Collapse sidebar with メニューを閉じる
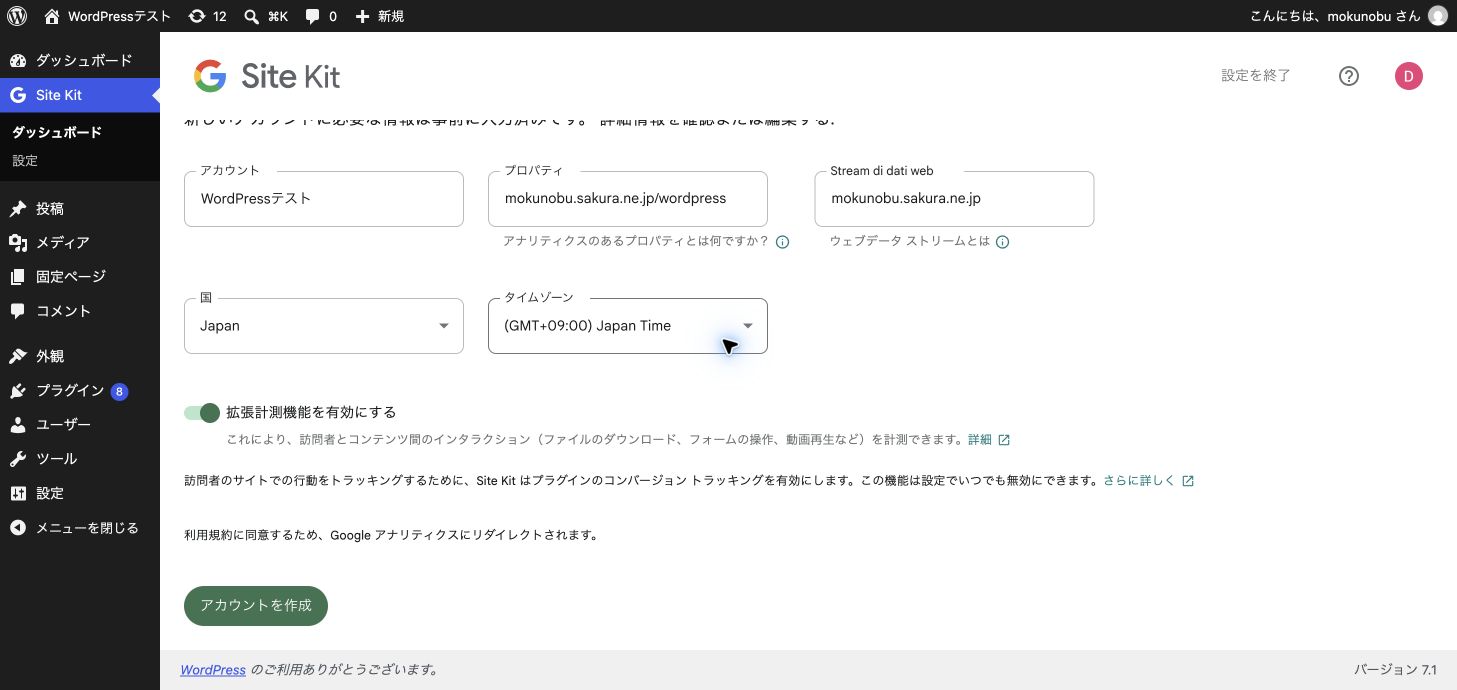The height and width of the screenshot is (690, 1457). [80, 528]
